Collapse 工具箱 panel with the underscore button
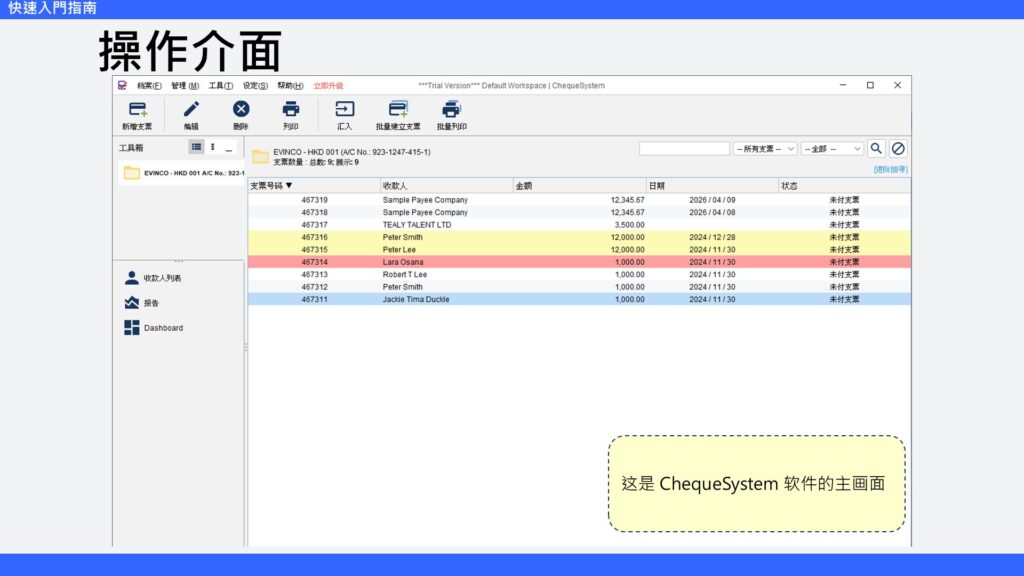This screenshot has width=1024, height=576. pos(229,148)
